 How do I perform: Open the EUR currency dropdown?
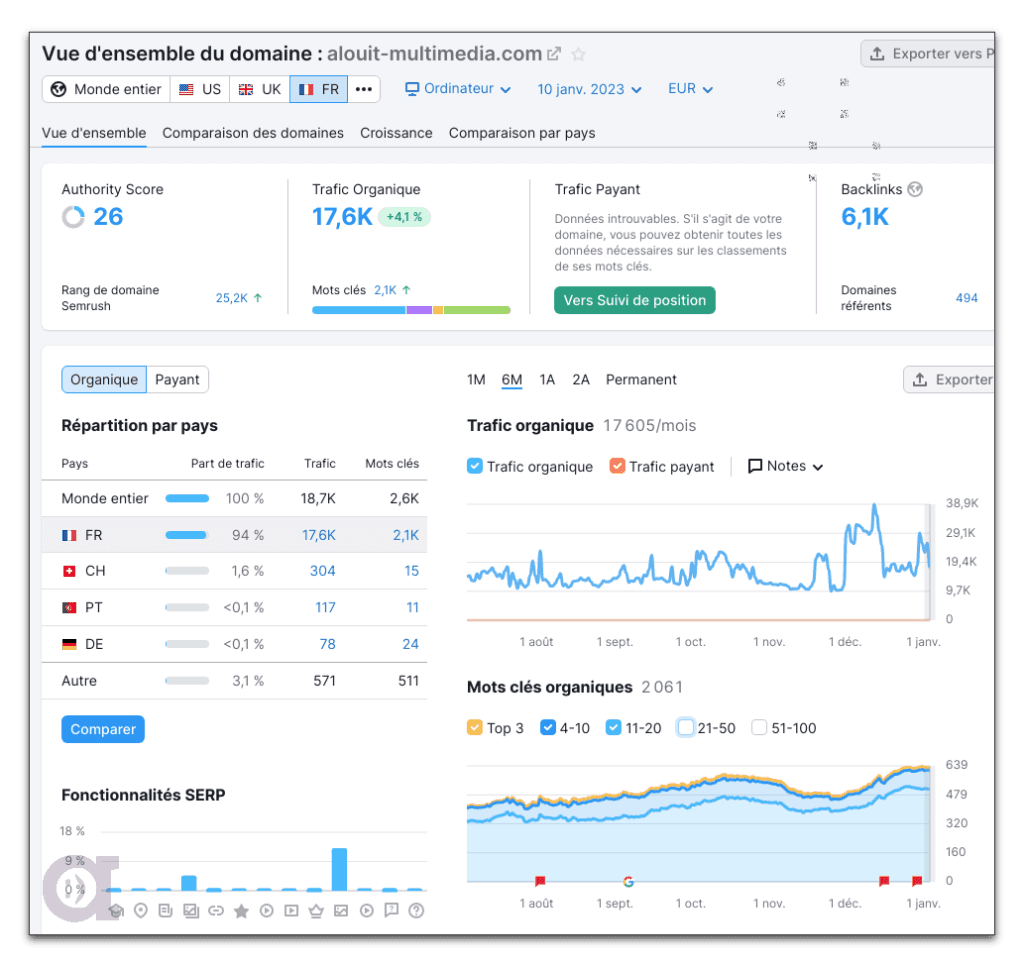[690, 89]
